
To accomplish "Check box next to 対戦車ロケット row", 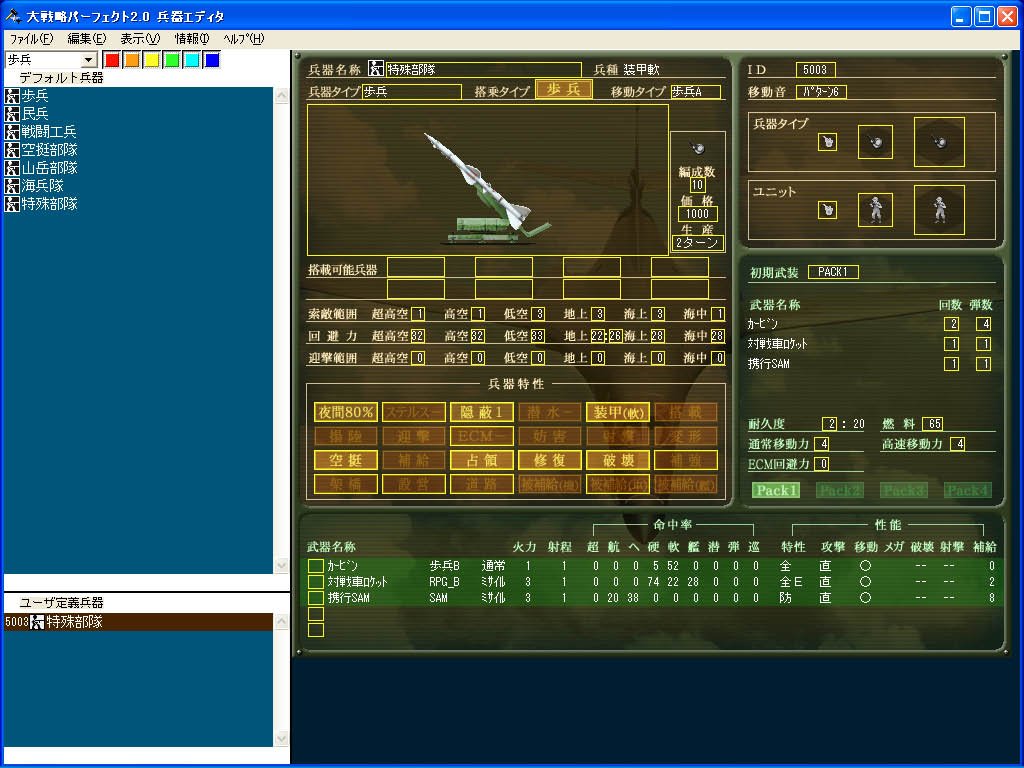I will coord(315,582).
